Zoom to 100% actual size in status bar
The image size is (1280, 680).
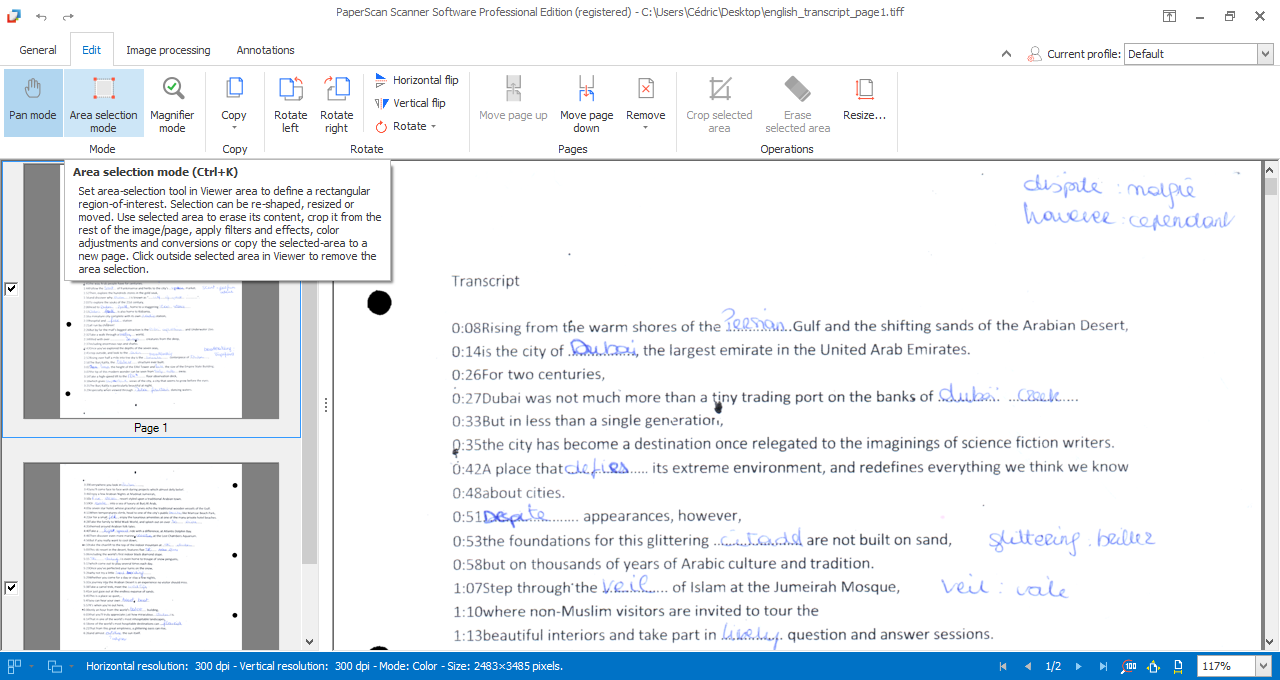pos(1129,666)
